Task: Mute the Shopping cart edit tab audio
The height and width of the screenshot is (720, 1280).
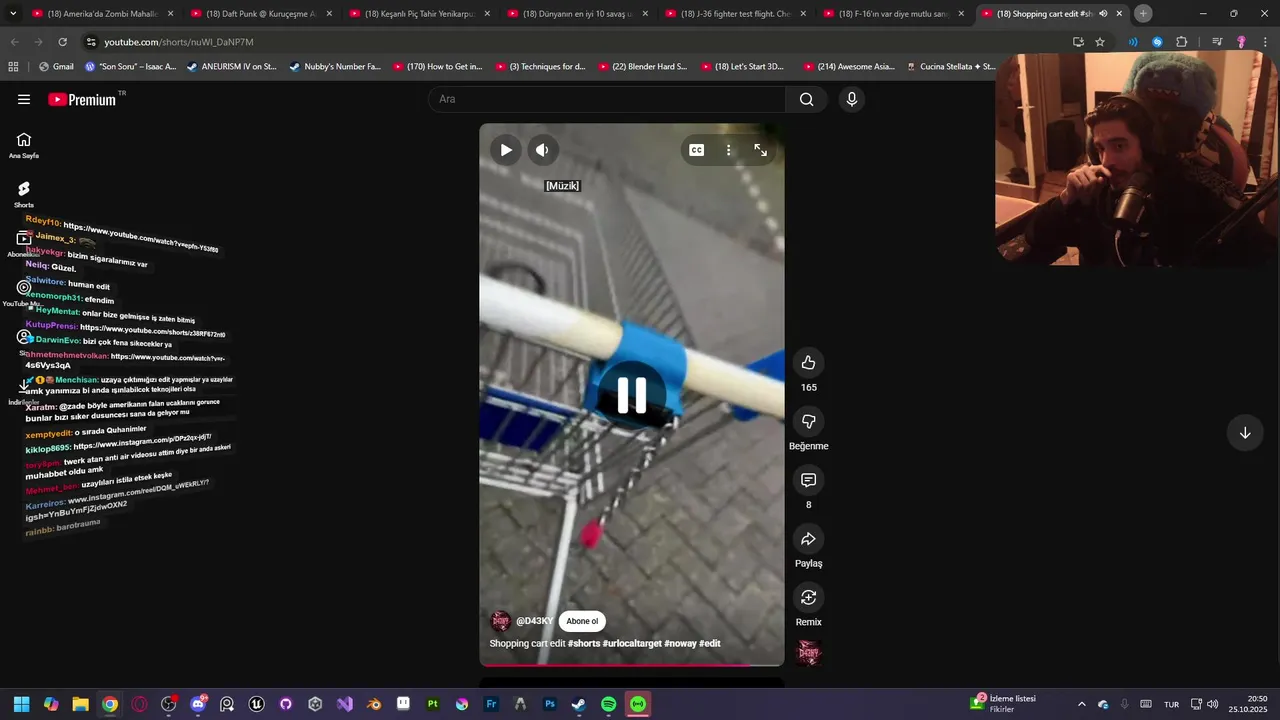Action: [1103, 14]
